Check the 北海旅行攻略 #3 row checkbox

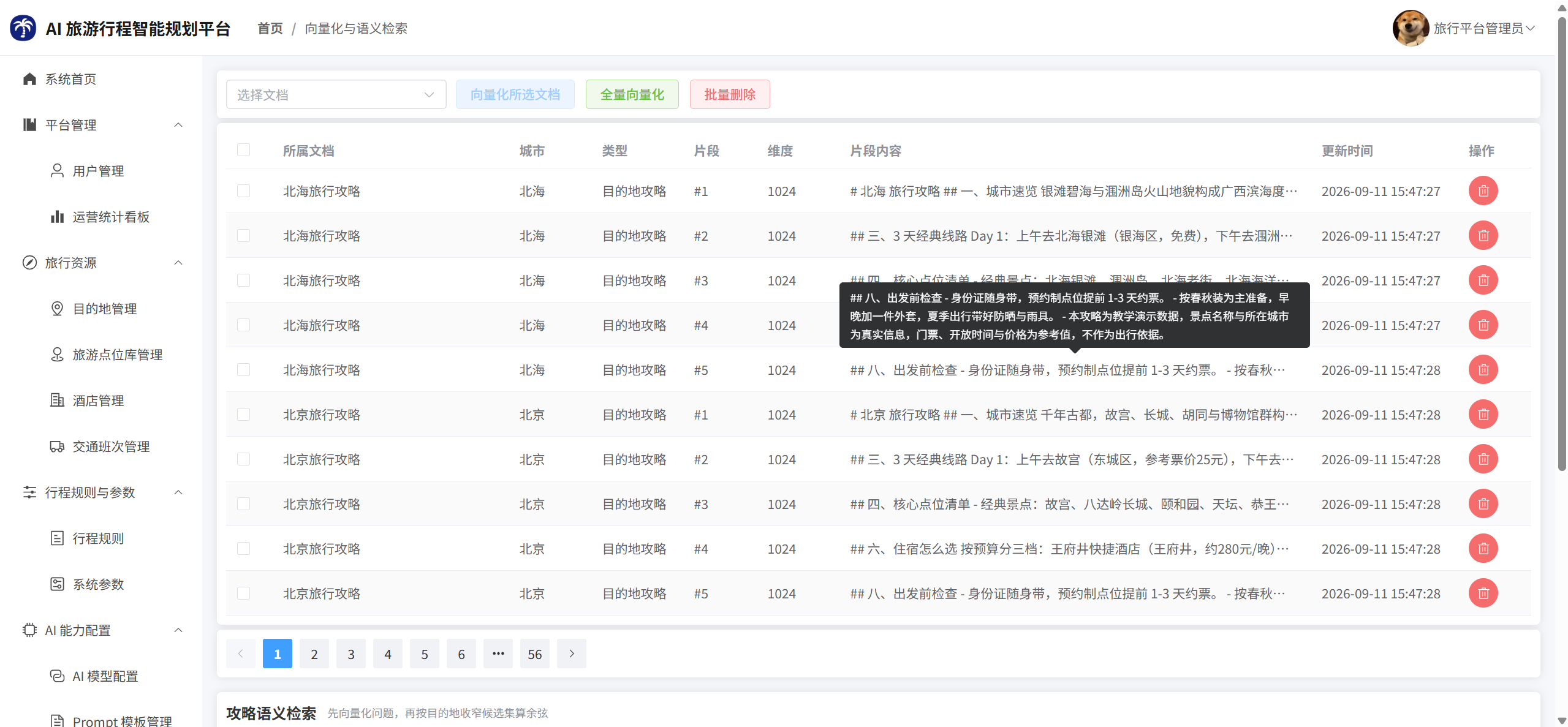[x=243, y=280]
